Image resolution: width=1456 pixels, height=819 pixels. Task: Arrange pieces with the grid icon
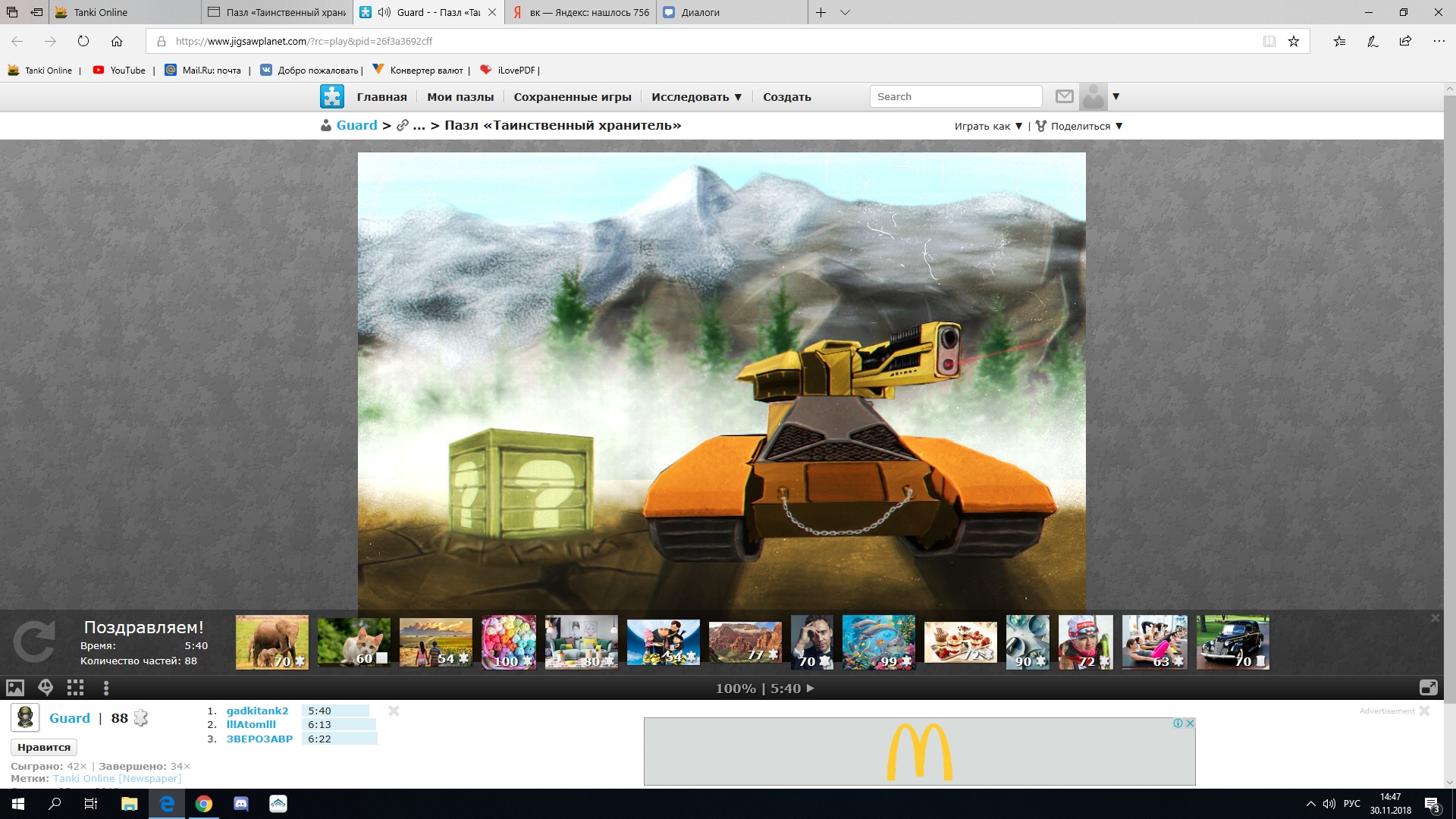tap(75, 688)
